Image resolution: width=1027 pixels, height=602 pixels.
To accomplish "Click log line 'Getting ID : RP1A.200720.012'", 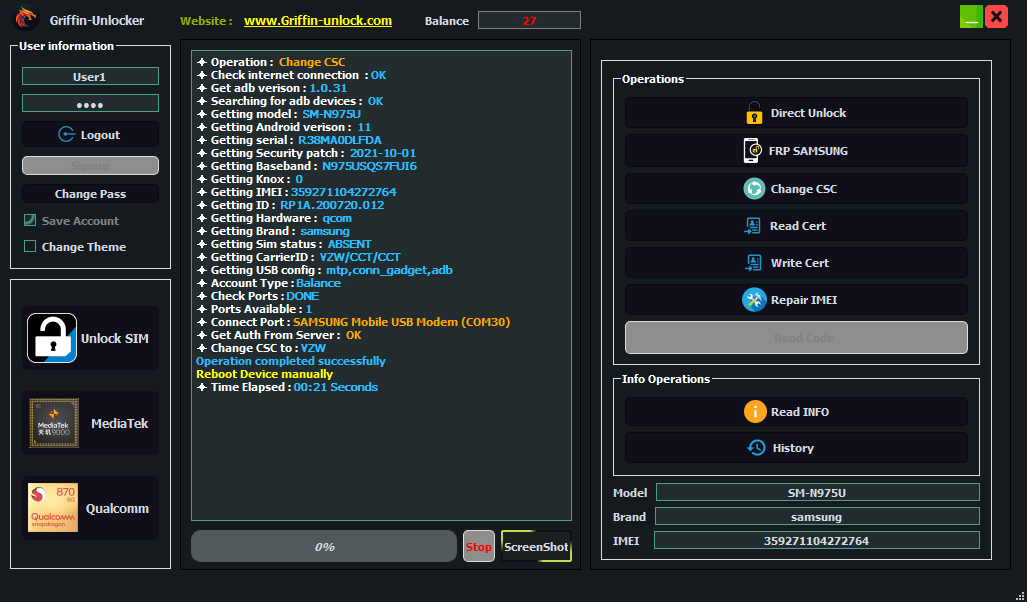I will pyautogui.click(x=291, y=205).
